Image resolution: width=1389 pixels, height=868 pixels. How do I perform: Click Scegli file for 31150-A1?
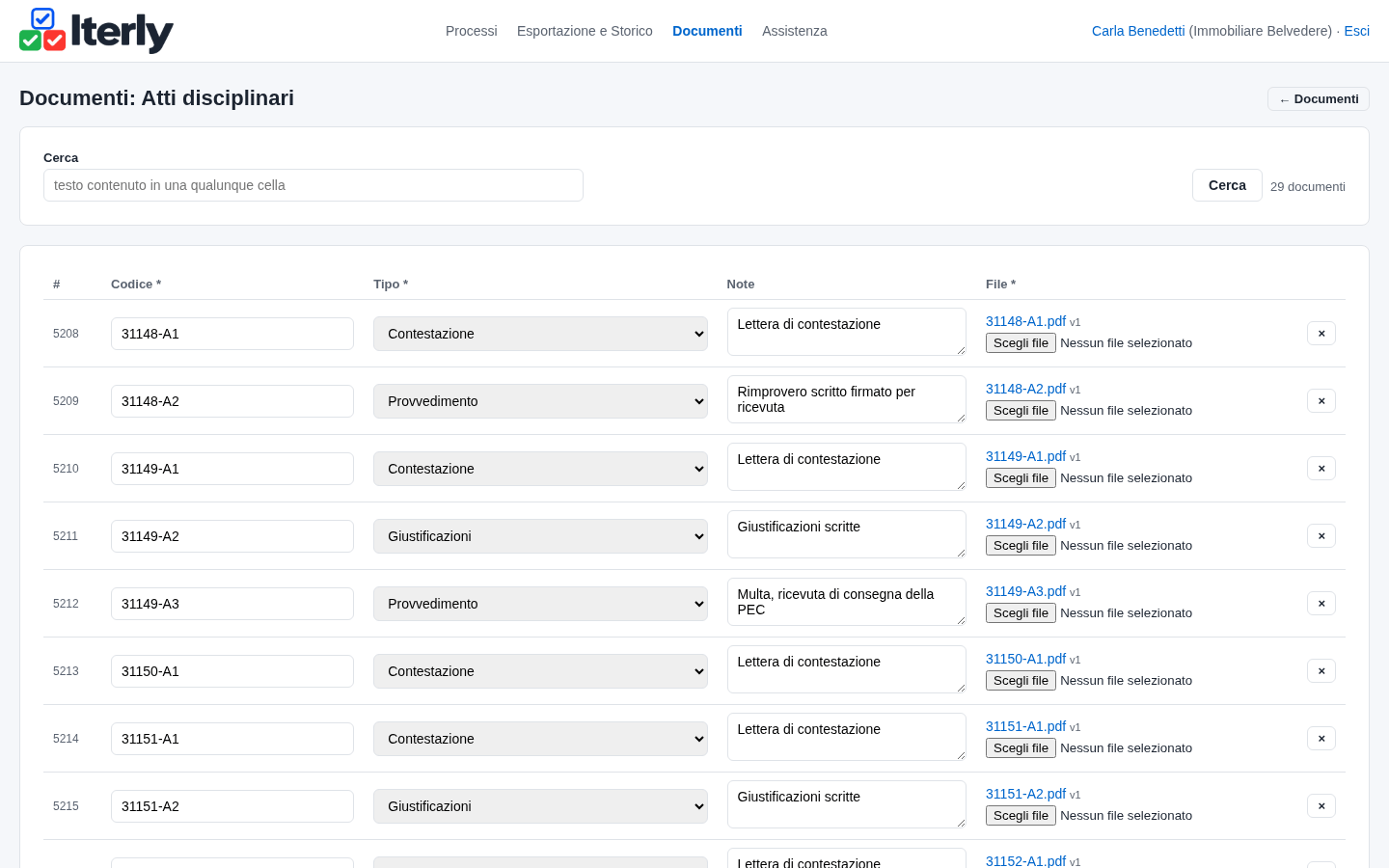(x=1021, y=681)
